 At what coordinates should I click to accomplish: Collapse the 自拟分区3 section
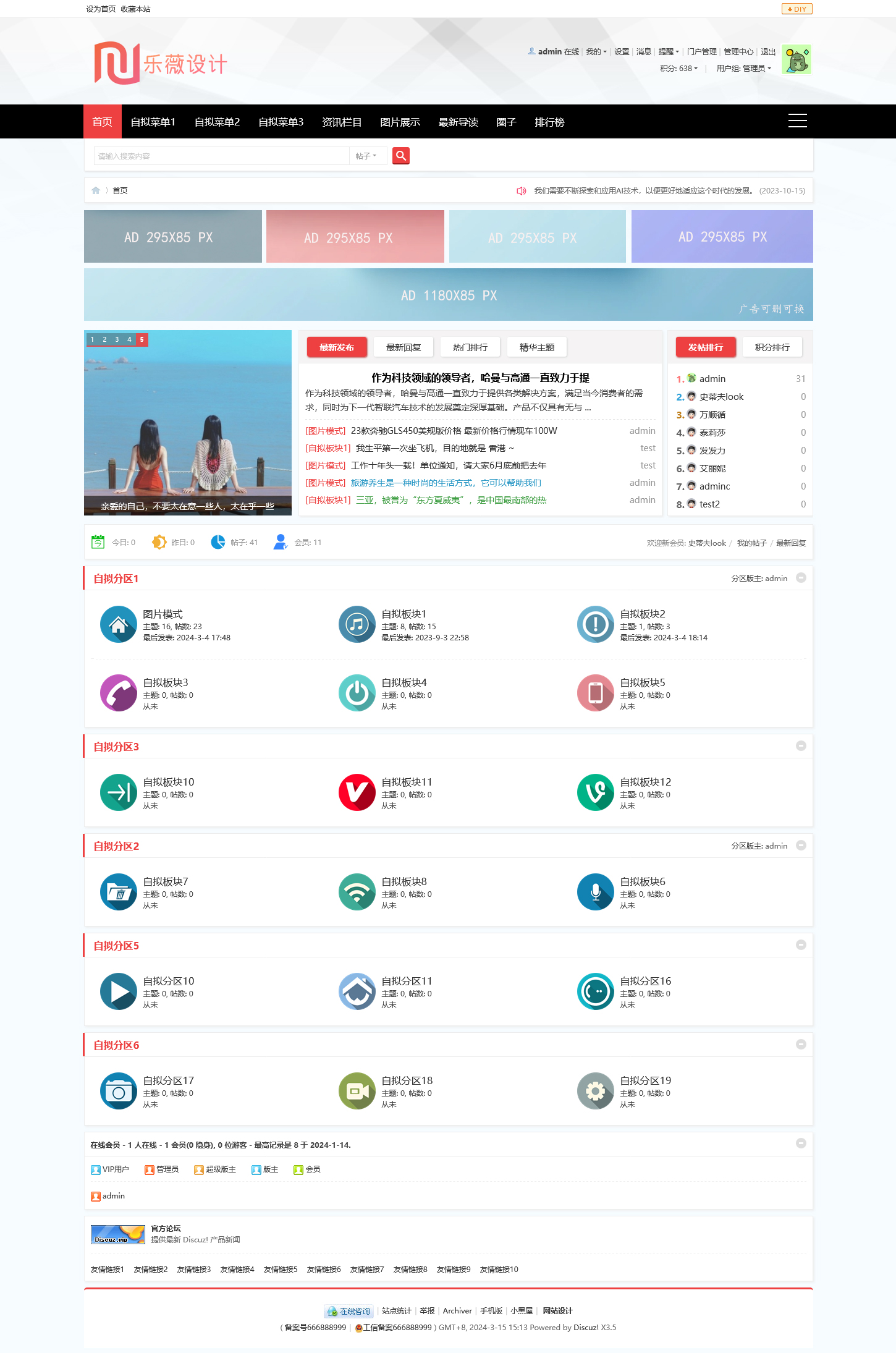coord(801,746)
